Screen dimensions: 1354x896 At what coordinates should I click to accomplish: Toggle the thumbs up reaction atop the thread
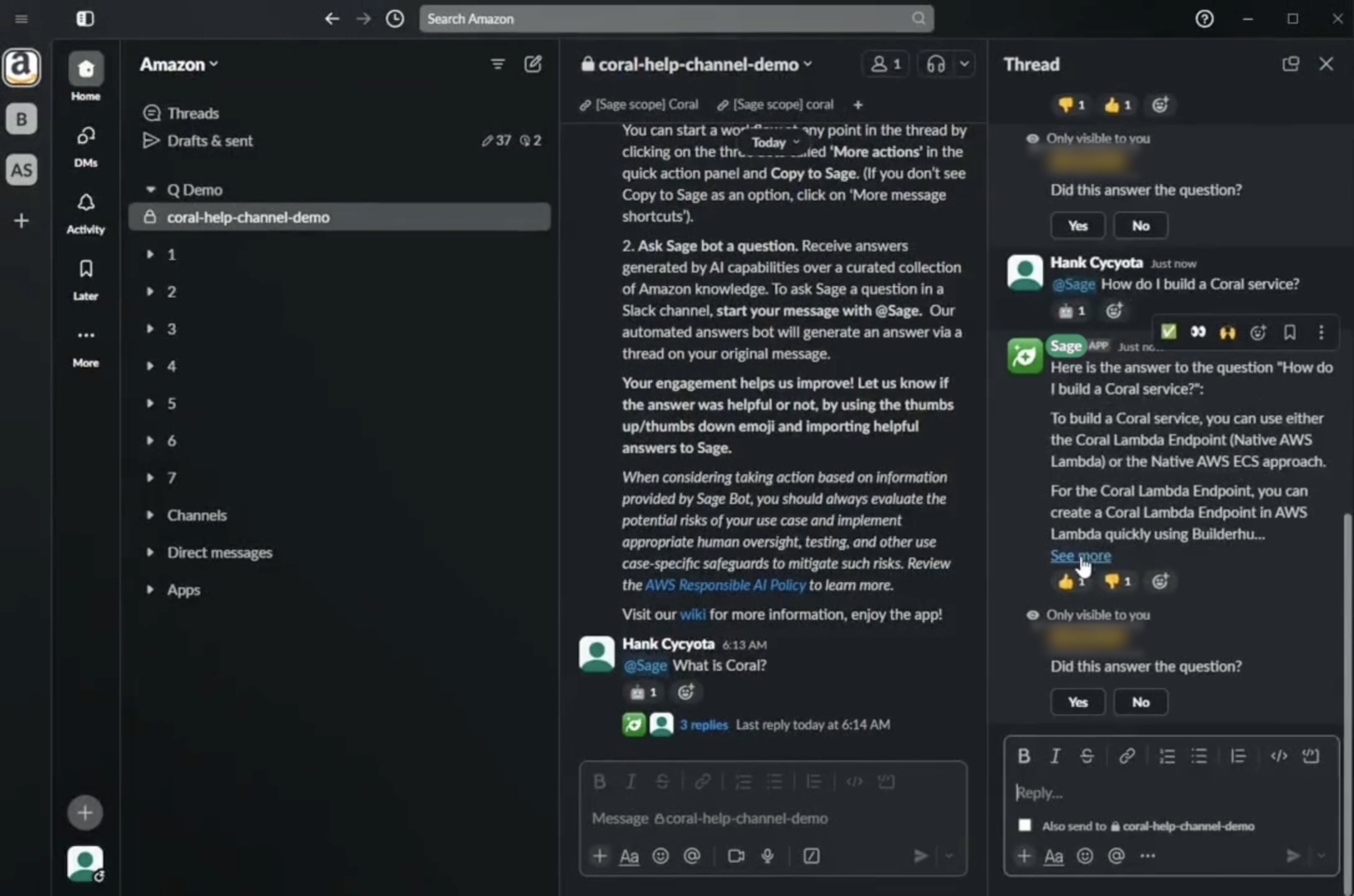(1118, 105)
